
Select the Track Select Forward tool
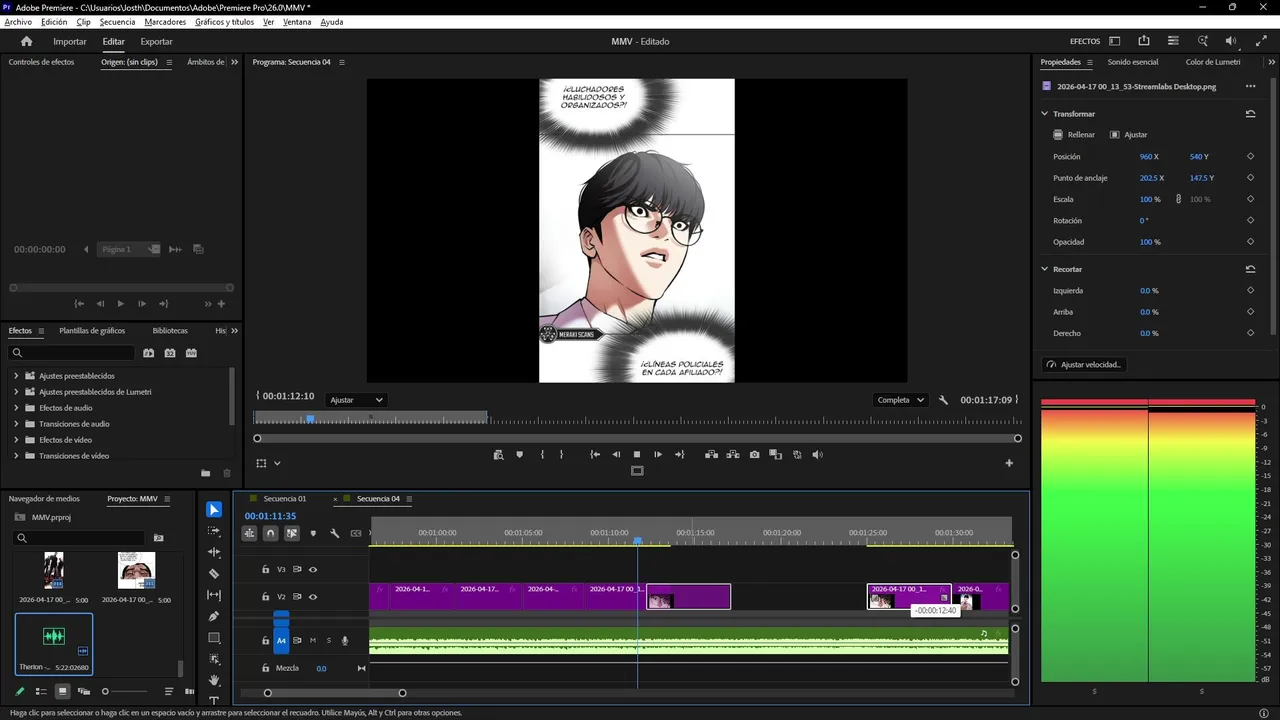coord(214,531)
